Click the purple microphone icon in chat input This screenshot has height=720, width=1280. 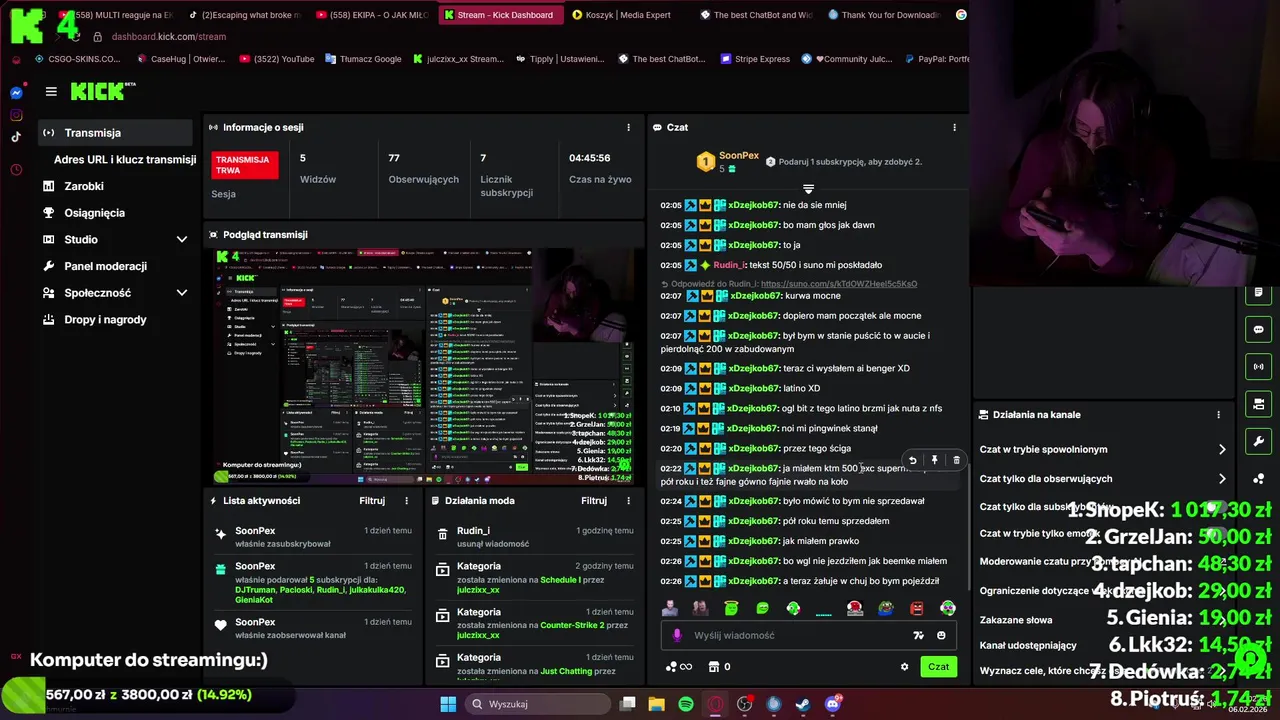677,635
